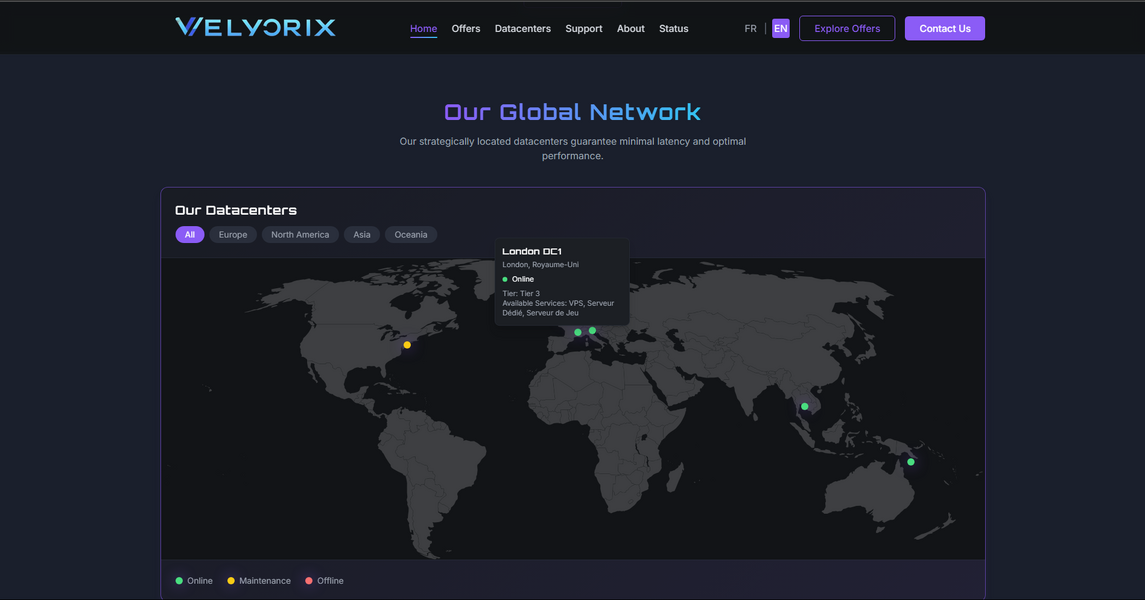Image resolution: width=1145 pixels, height=600 pixels.
Task: Filter datacenters by Europe
Action: coord(233,234)
